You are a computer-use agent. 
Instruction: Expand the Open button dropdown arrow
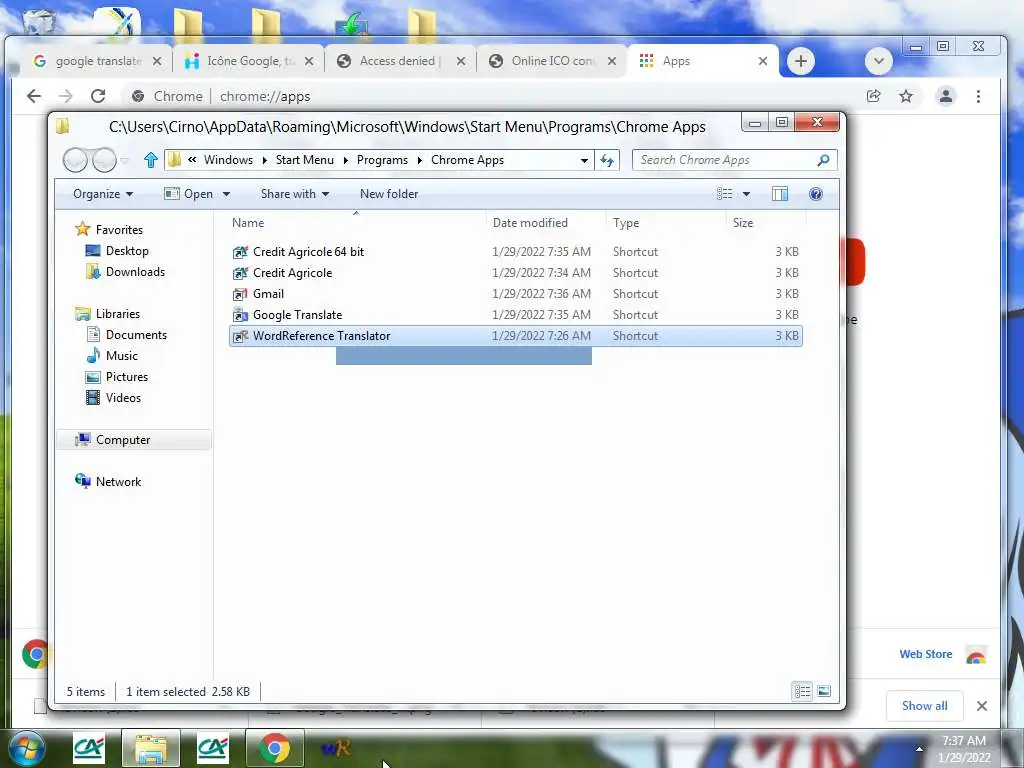point(226,194)
